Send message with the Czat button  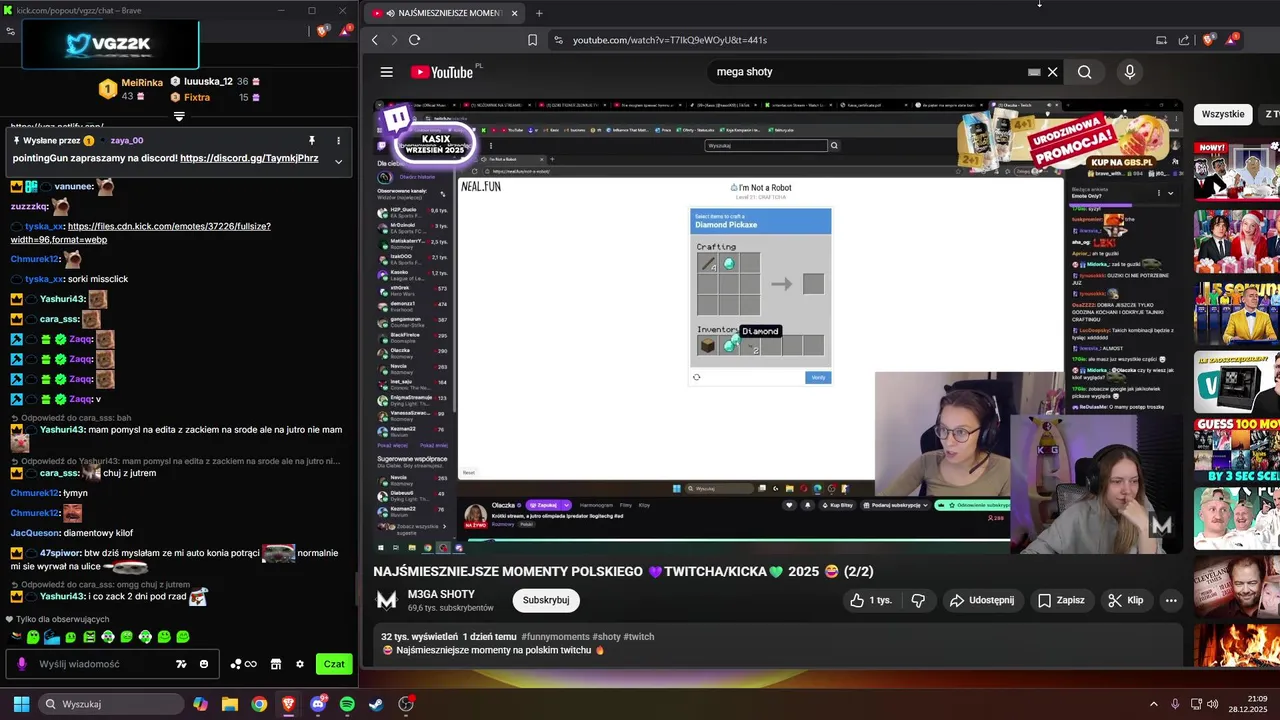point(334,664)
